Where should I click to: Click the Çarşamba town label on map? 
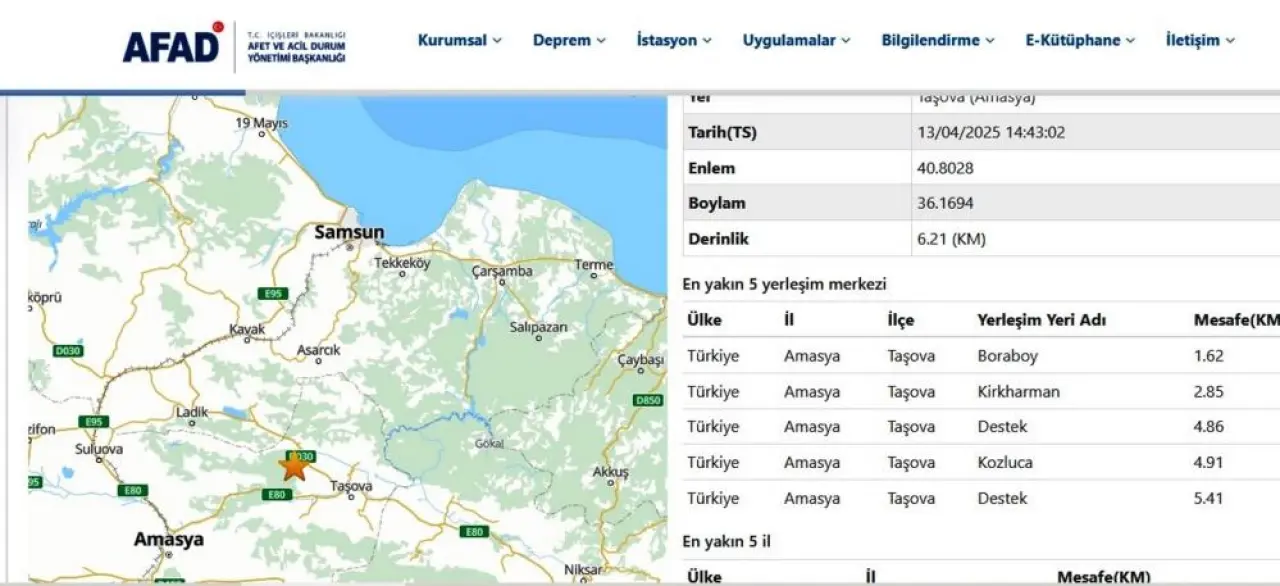502,271
